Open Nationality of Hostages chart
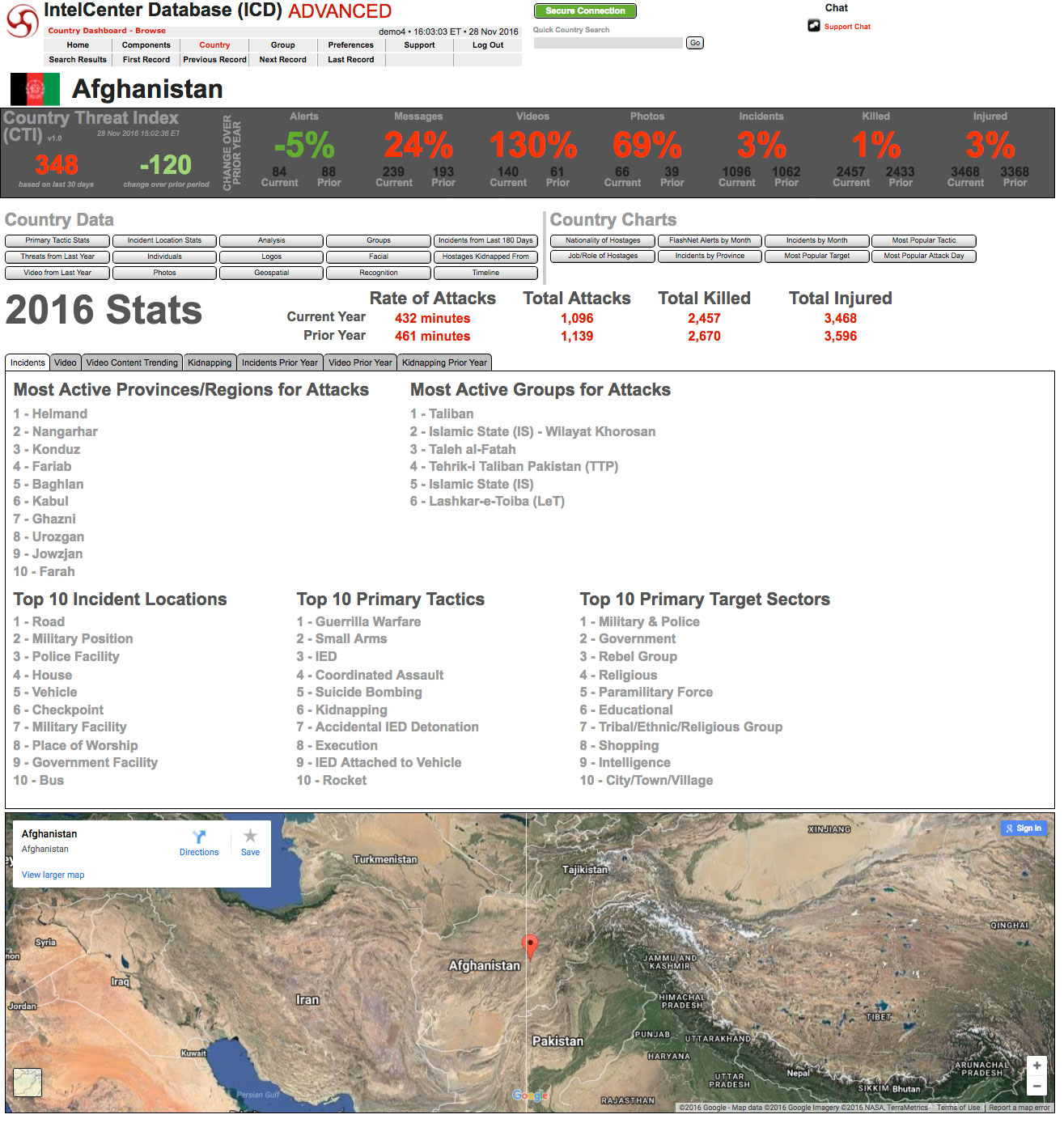Viewport: 1064px width, 1123px height. (603, 241)
